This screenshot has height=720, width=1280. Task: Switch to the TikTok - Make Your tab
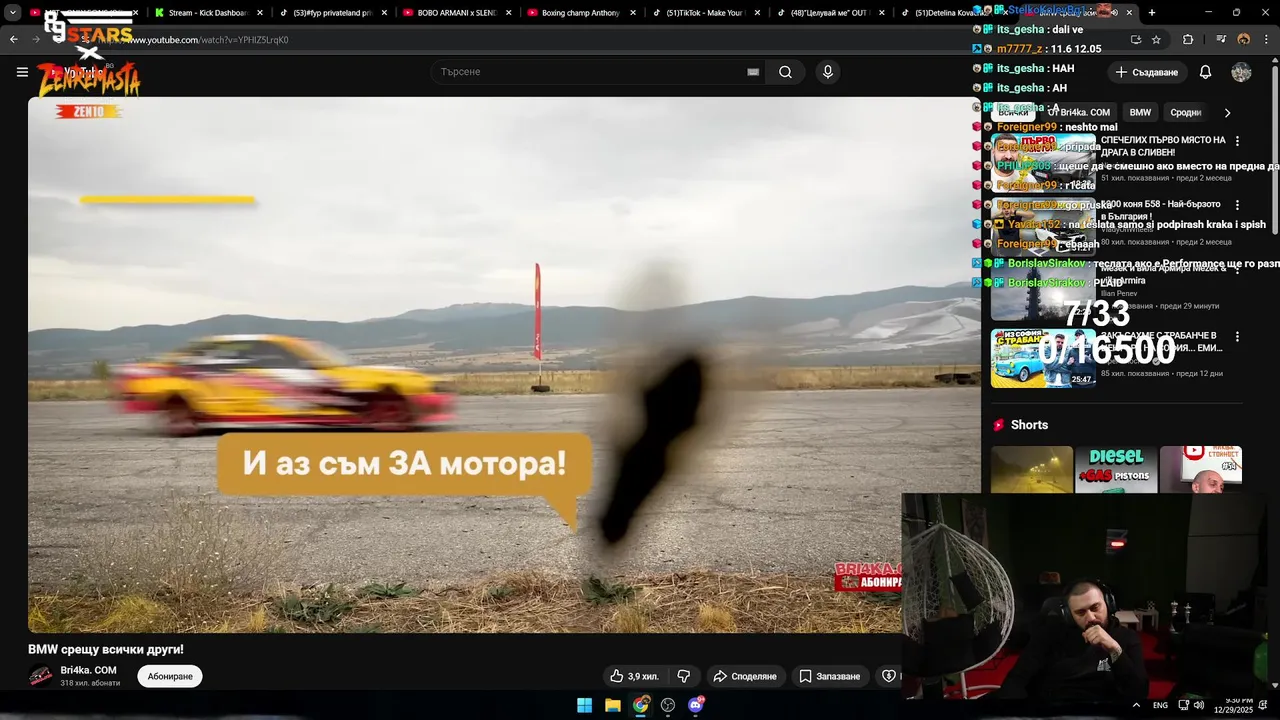(704, 13)
